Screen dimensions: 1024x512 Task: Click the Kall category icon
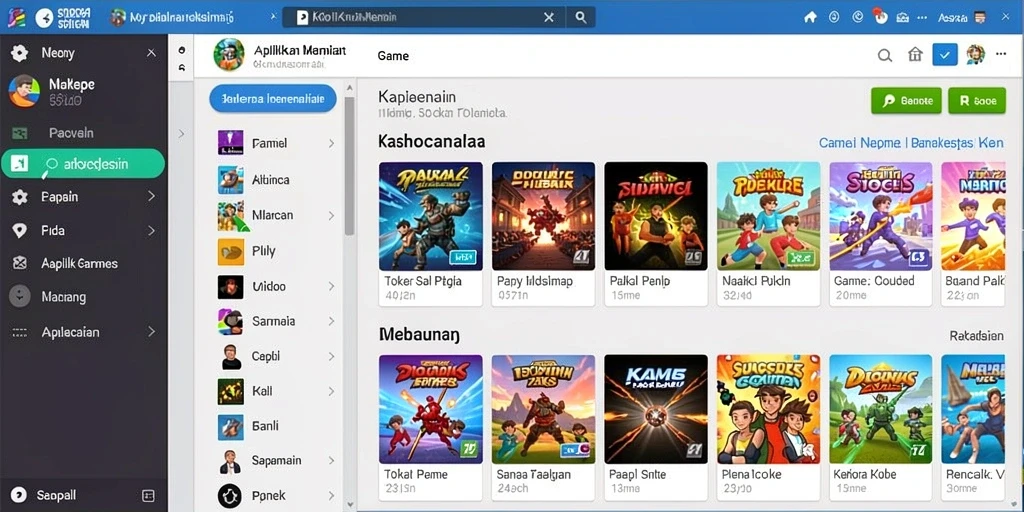point(231,391)
